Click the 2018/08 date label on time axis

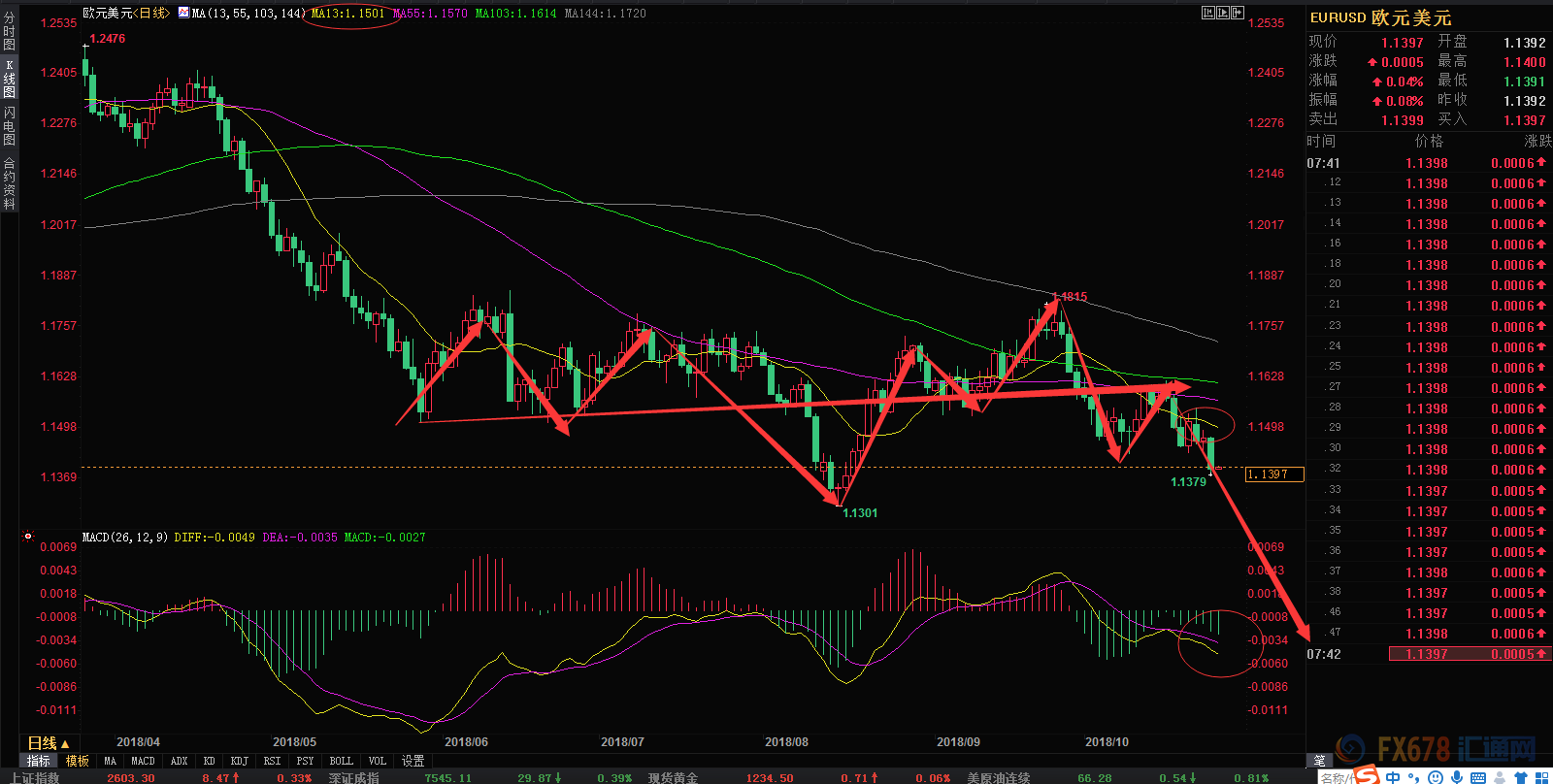pos(786,742)
